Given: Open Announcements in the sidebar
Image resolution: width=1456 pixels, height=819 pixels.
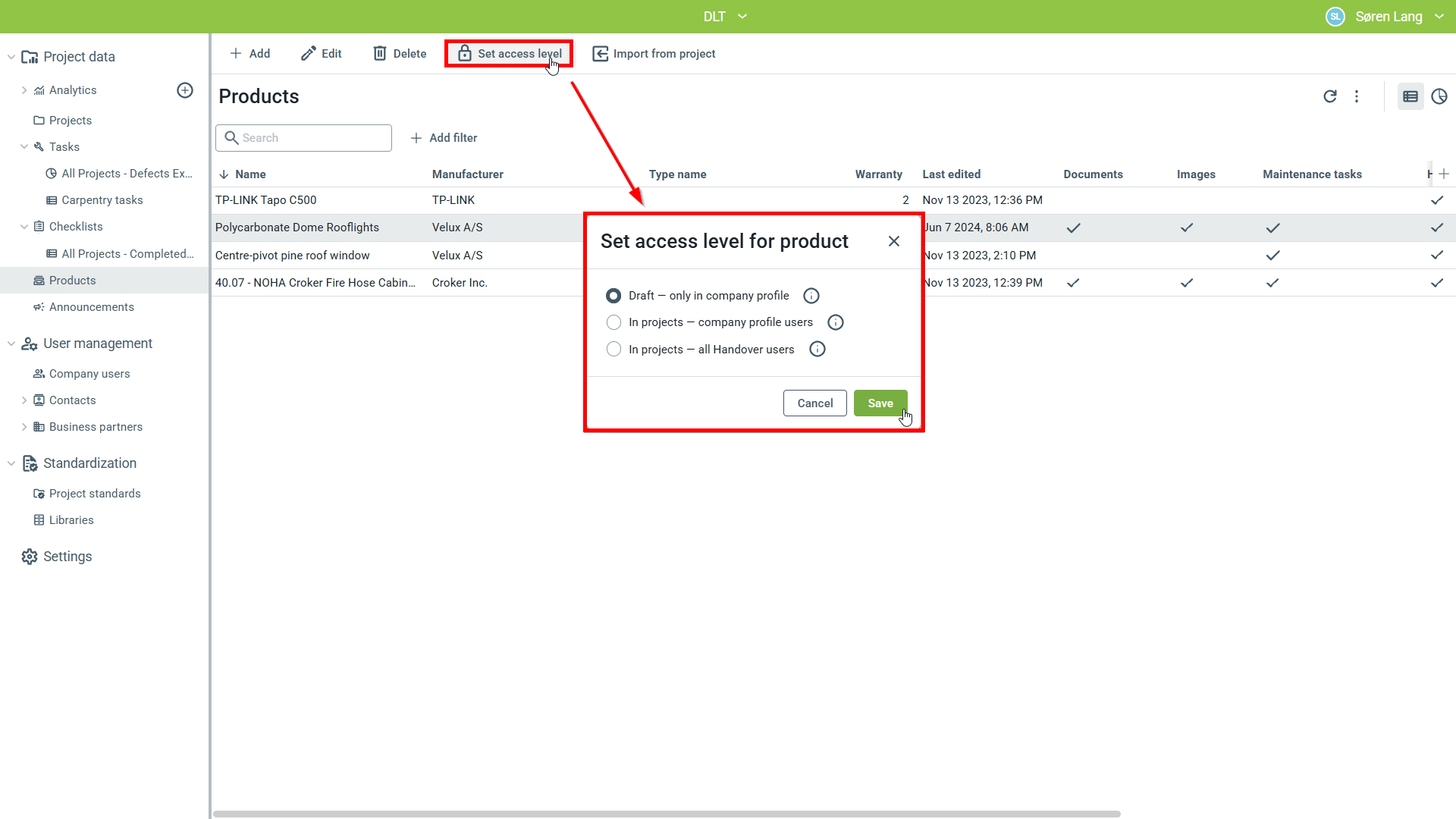Looking at the screenshot, I should pyautogui.click(x=91, y=307).
